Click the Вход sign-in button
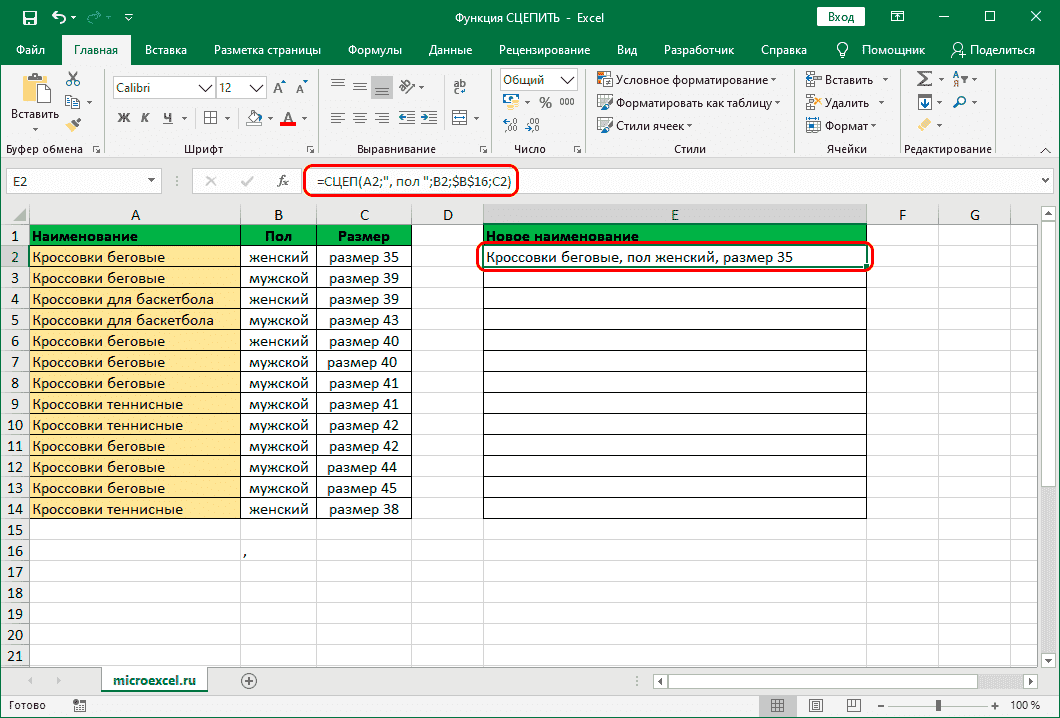 click(x=841, y=17)
